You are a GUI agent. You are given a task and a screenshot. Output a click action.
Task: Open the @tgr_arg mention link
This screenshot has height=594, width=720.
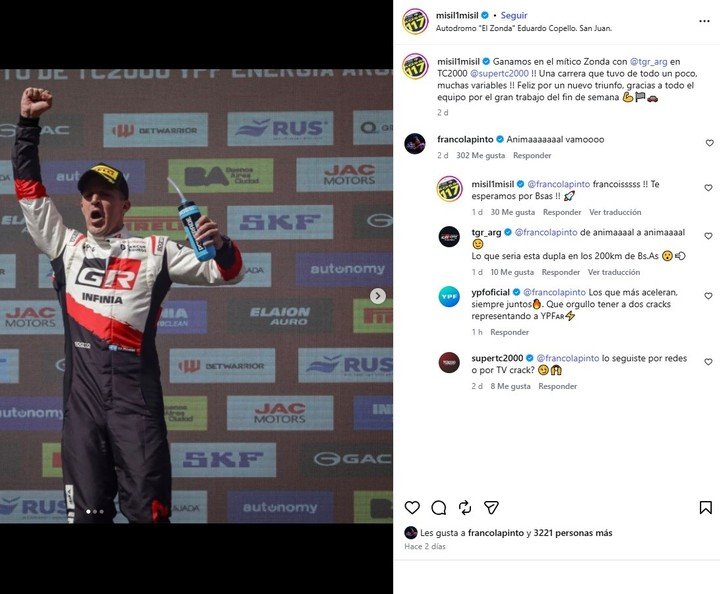point(648,62)
